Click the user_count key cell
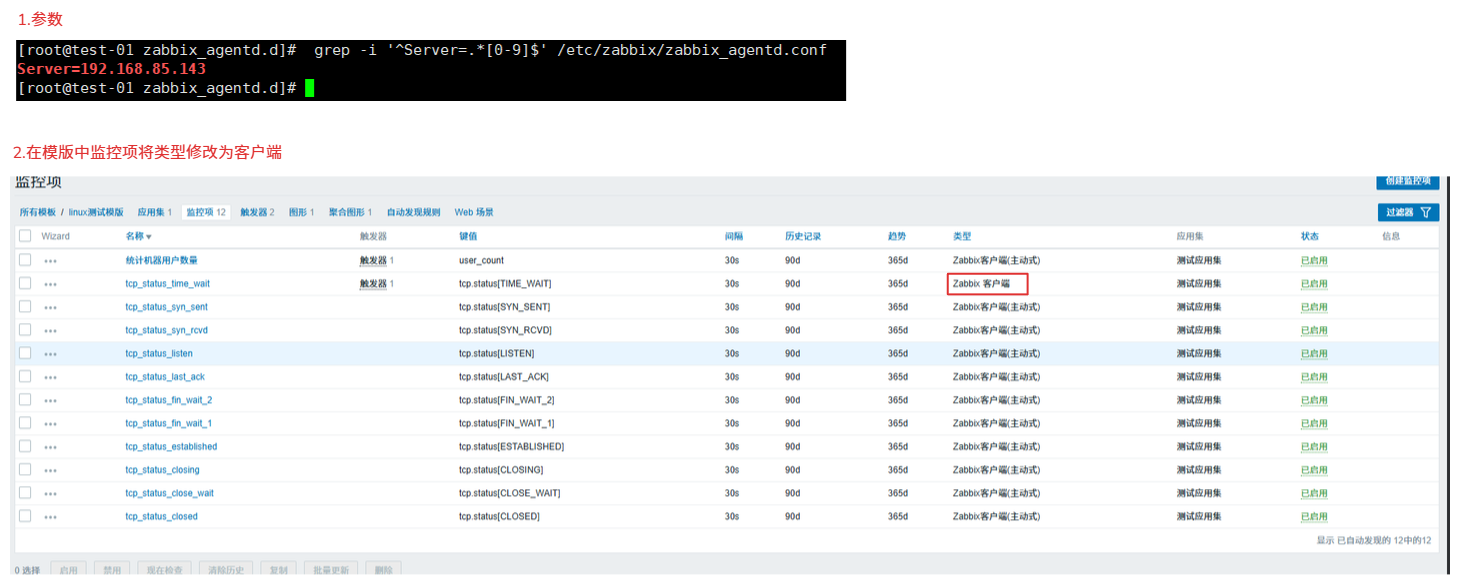 point(481,260)
